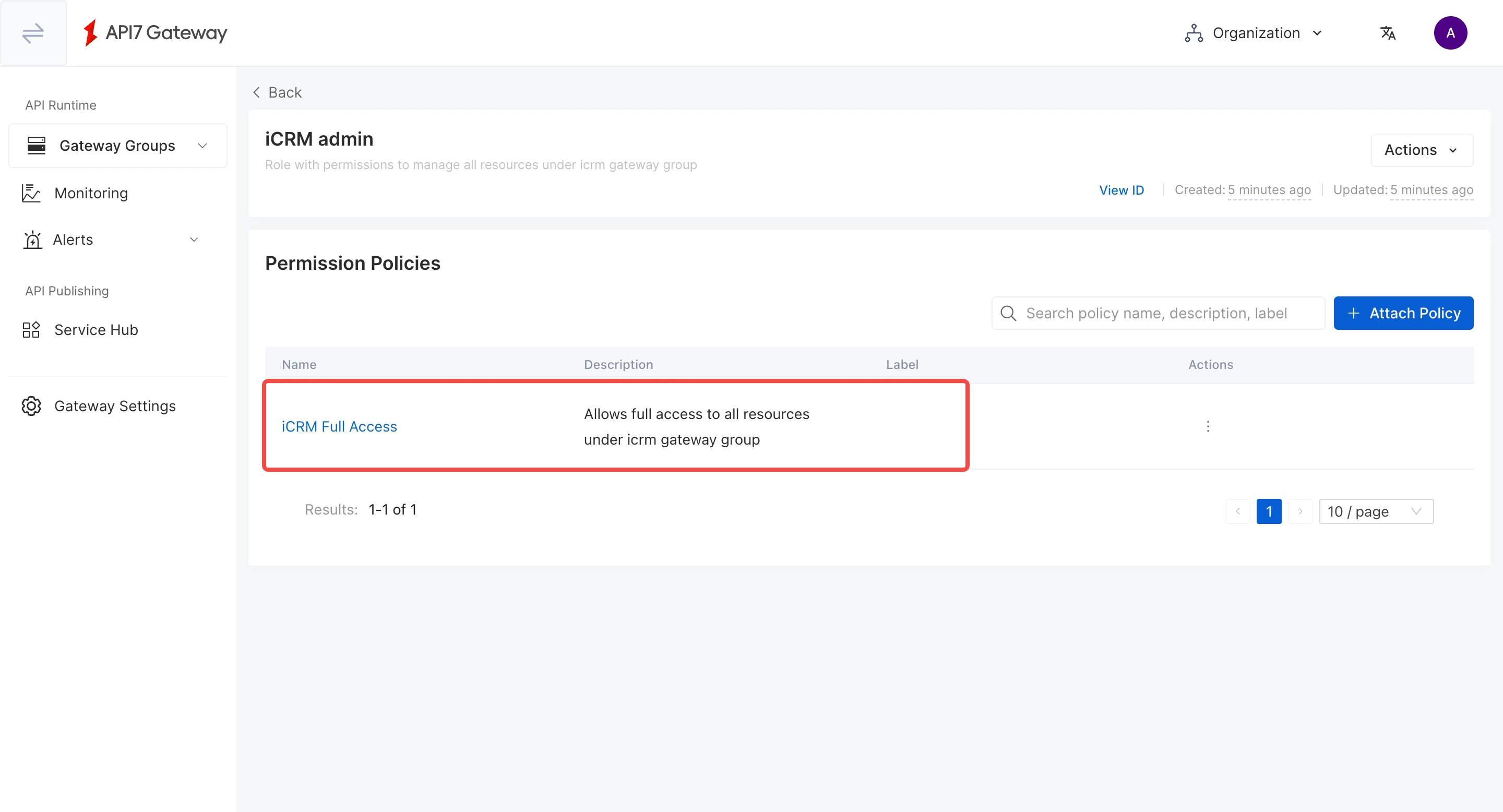Click the Permission Policies heading
The width and height of the screenshot is (1503, 812).
(x=352, y=263)
